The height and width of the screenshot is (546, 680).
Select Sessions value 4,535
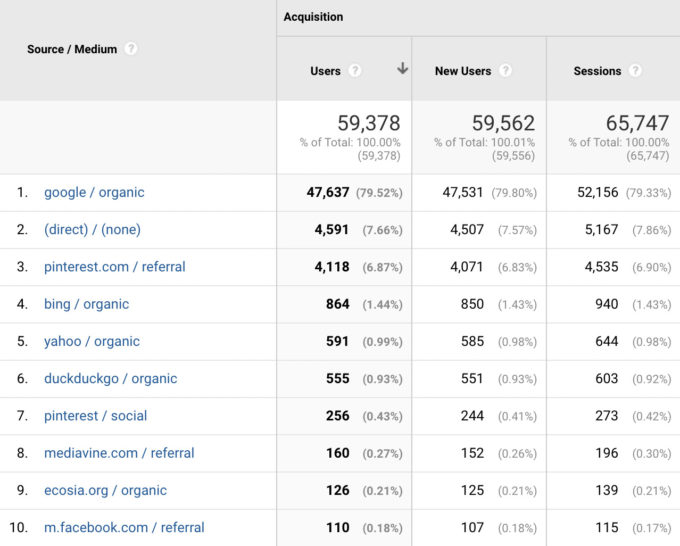[602, 267]
